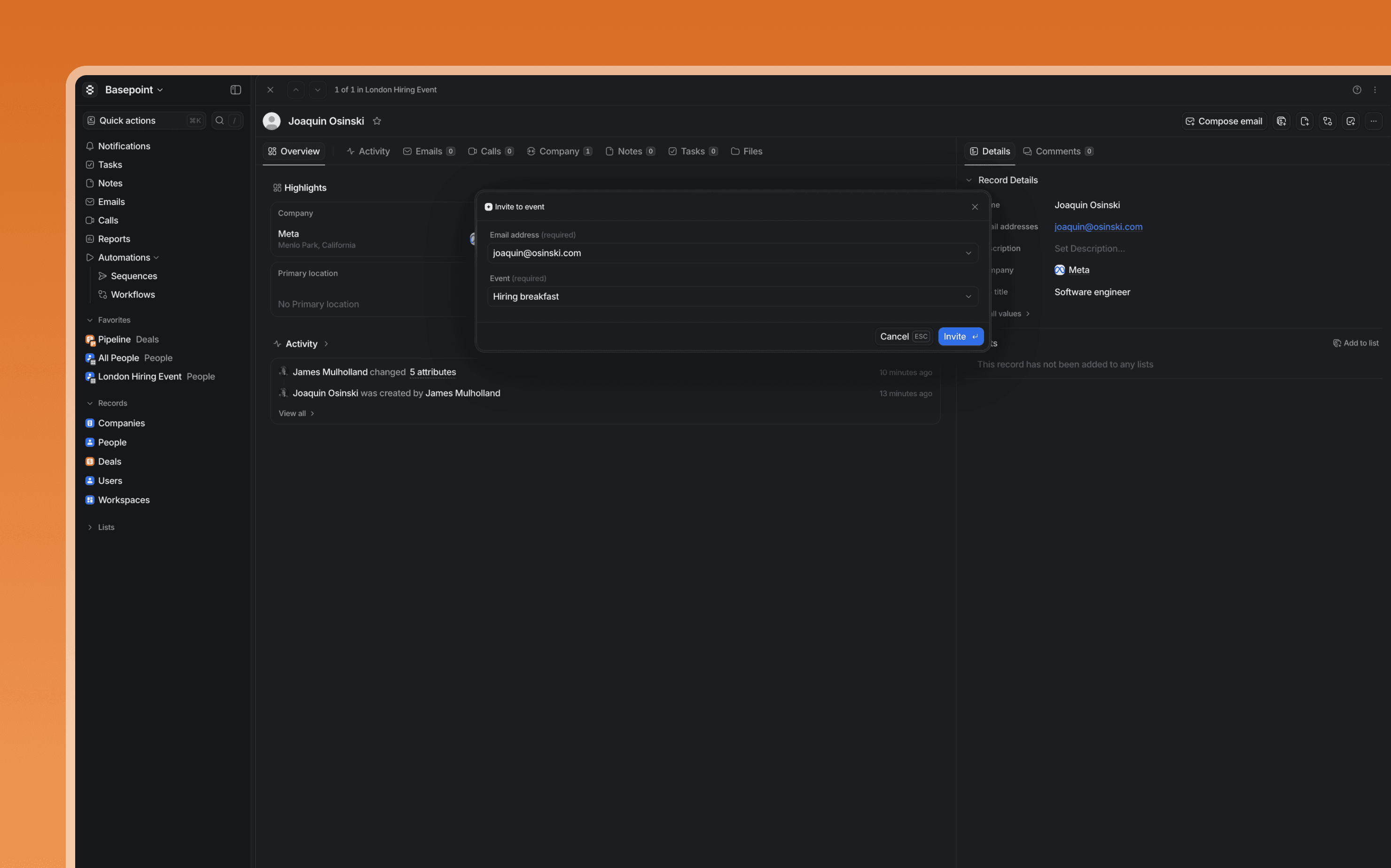This screenshot has width=1391, height=868.
Task: Expand the Lists section
Action: click(x=90, y=527)
